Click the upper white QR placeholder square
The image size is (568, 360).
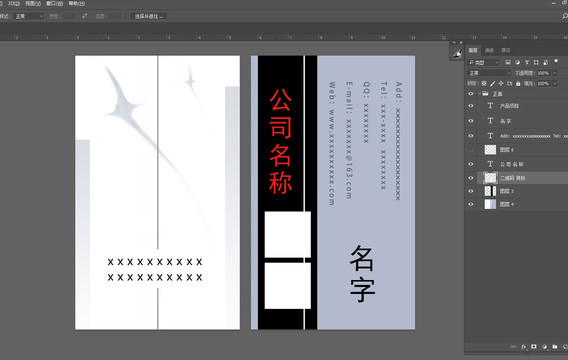pos(288,235)
